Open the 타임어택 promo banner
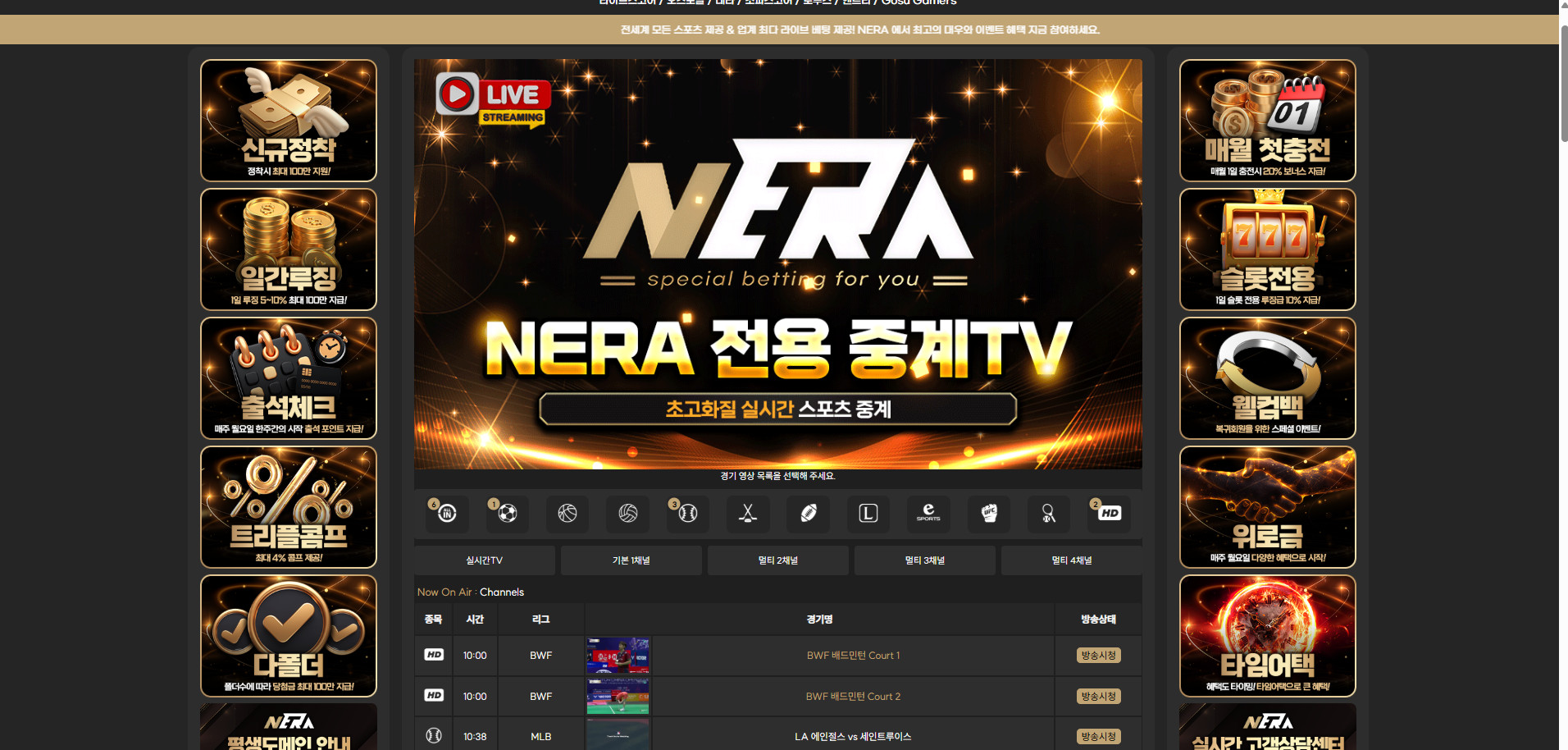 (1268, 636)
